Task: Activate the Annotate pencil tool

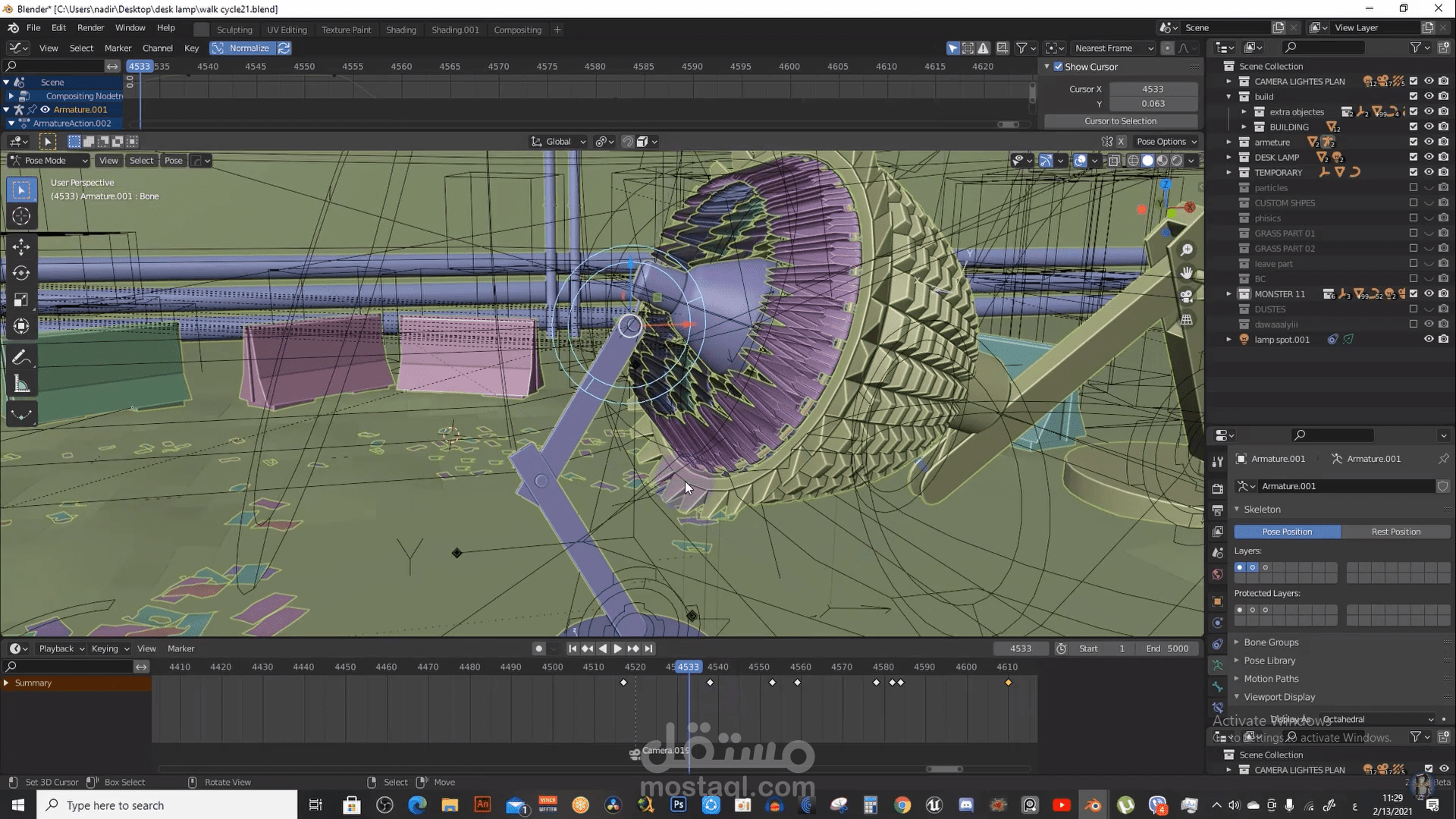Action: 21,357
